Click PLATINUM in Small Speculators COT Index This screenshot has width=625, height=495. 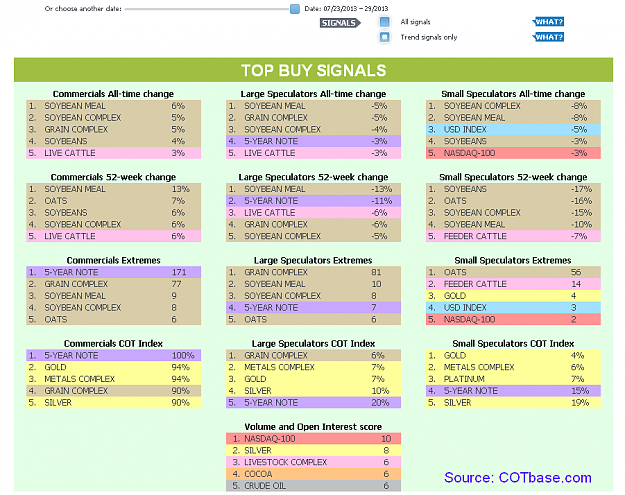tap(513, 379)
